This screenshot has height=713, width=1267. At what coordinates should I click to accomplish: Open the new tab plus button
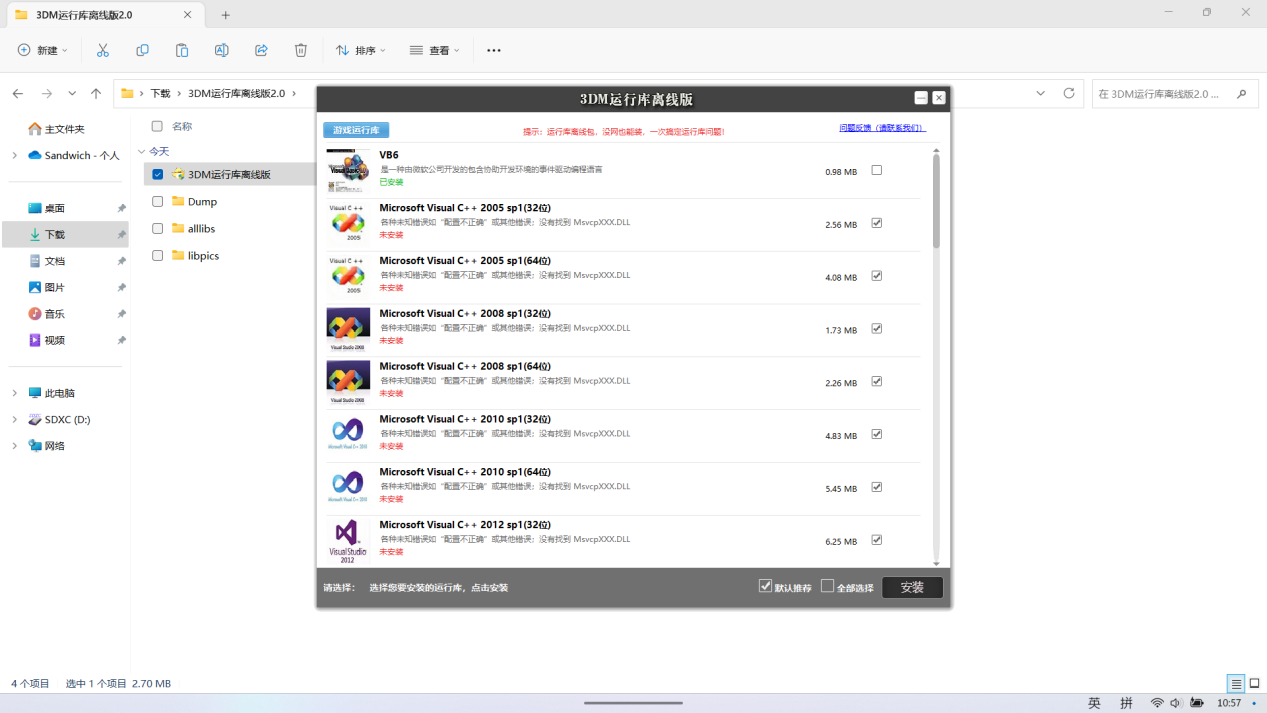pos(225,15)
